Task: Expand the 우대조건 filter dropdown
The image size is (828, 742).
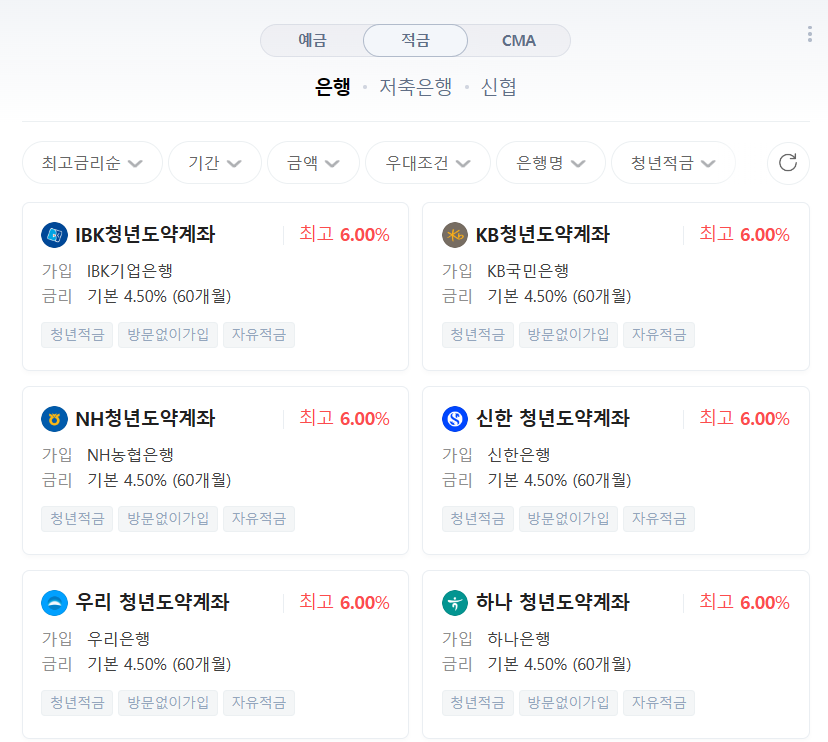Action: (x=427, y=163)
